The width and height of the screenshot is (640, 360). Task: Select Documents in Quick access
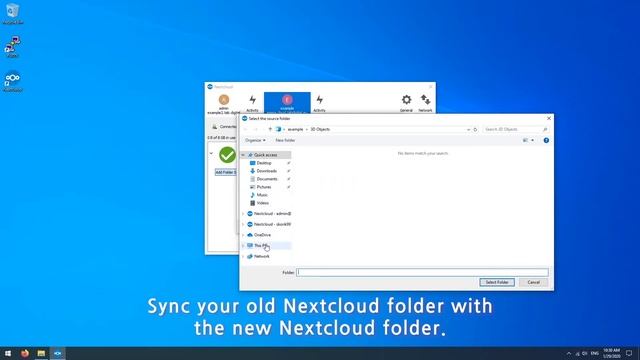(x=267, y=179)
